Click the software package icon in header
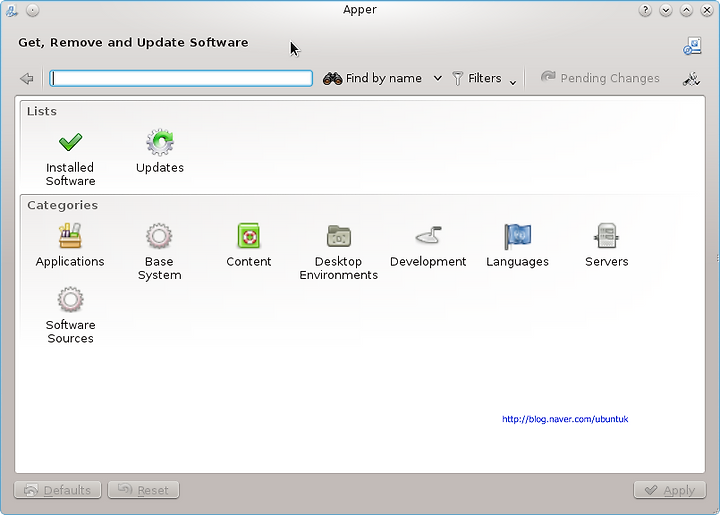This screenshot has width=720, height=515. pyautogui.click(x=692, y=46)
